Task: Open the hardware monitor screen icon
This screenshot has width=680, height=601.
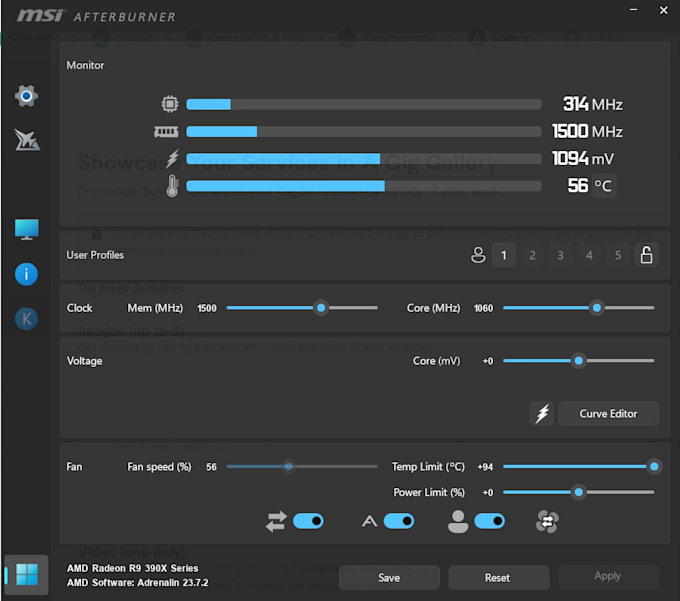Action: pos(26,229)
